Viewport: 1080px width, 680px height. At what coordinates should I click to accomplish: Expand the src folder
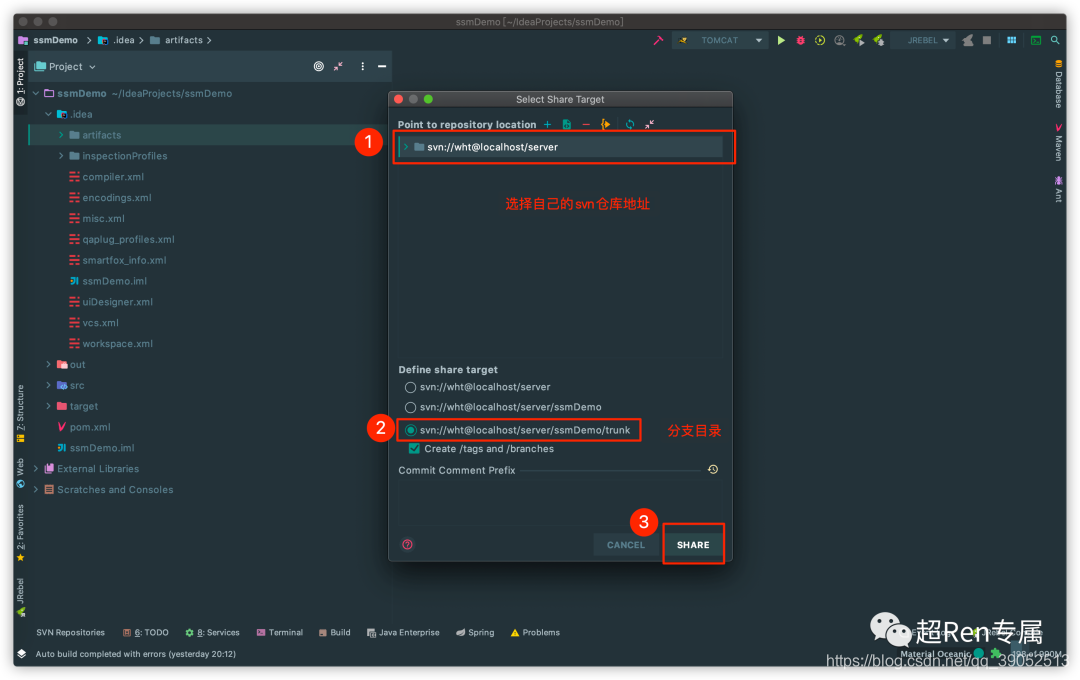pos(48,386)
